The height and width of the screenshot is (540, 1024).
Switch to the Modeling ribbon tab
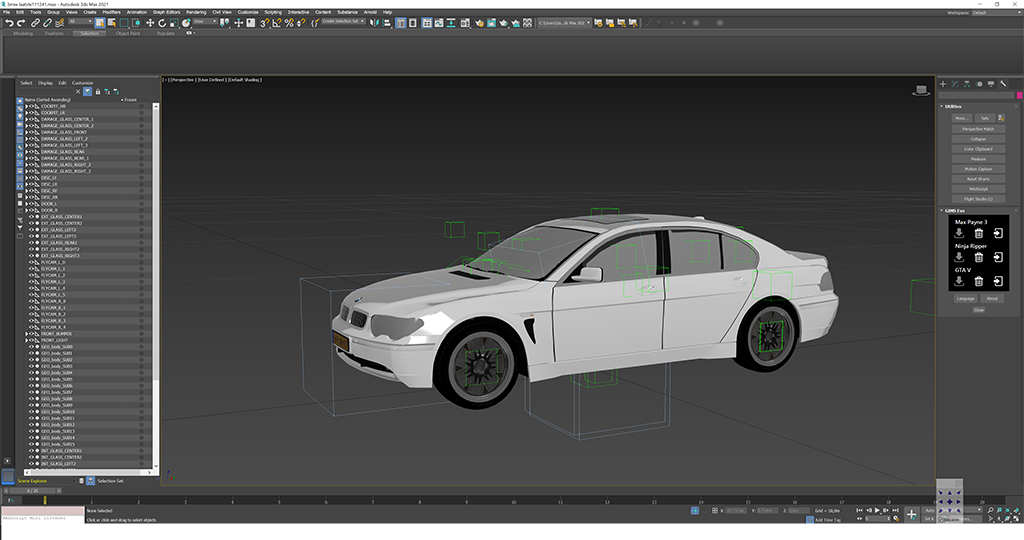[23, 33]
